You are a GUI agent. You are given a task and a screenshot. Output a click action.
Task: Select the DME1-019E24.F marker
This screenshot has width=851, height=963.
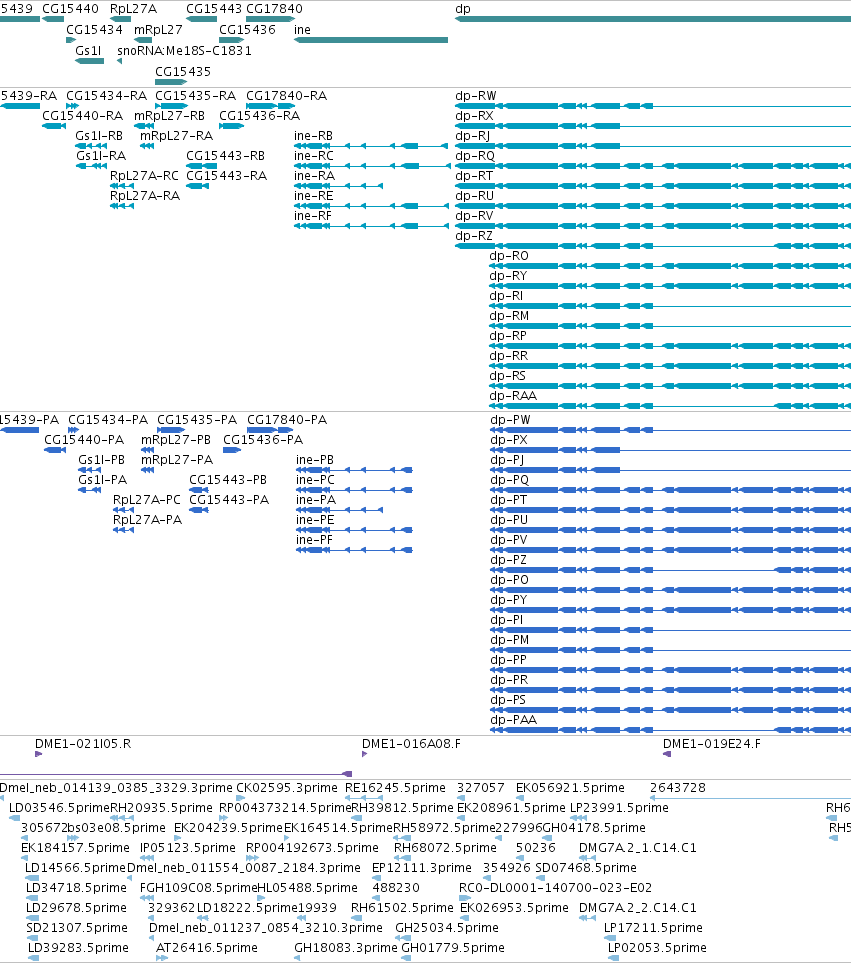[x=667, y=754]
